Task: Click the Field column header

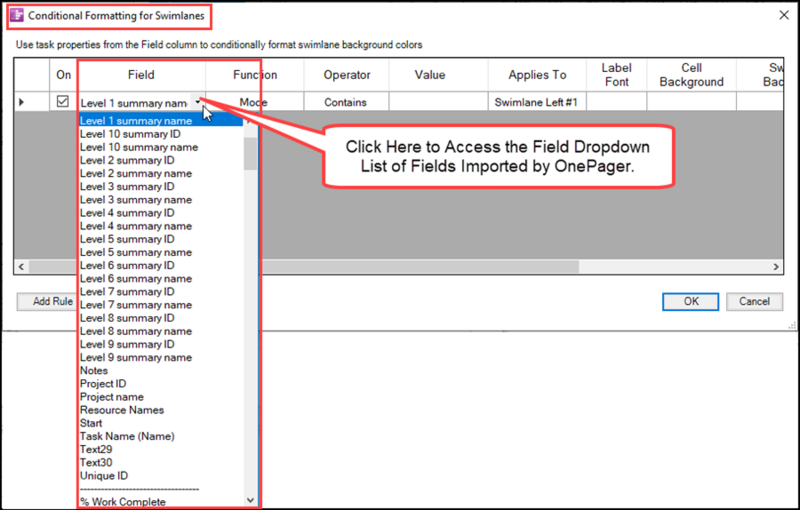Action: click(x=141, y=75)
